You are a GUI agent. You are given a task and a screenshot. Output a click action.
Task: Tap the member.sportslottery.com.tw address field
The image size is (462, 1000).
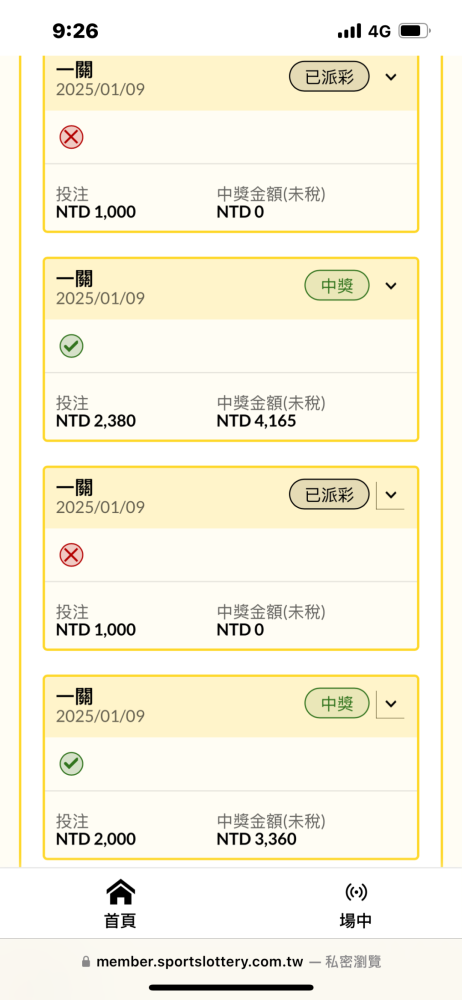click(231, 962)
